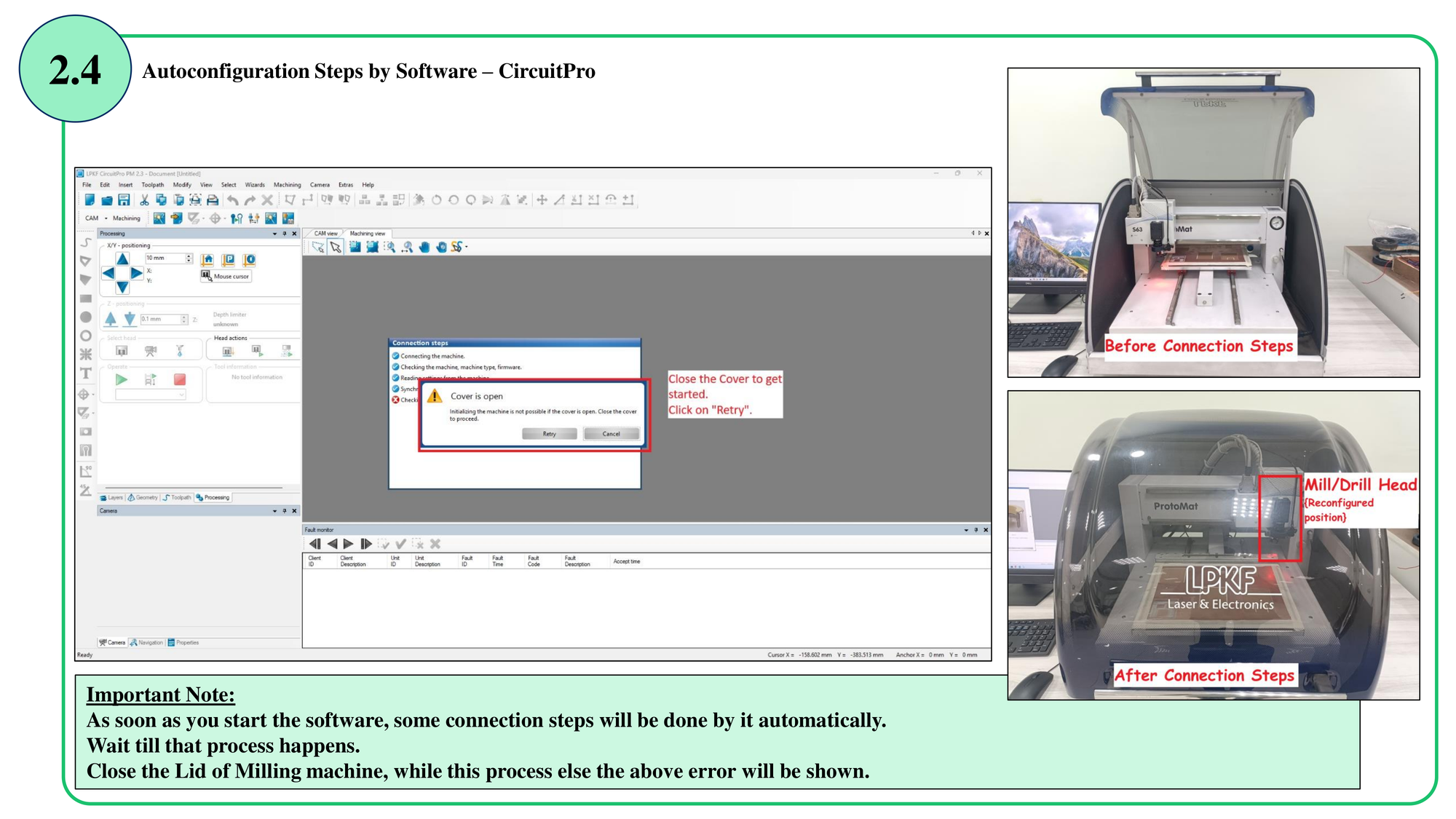This screenshot has width=1456, height=819.
Task: Adjust the 0.1 mm Z step spinner
Action: click(184, 320)
